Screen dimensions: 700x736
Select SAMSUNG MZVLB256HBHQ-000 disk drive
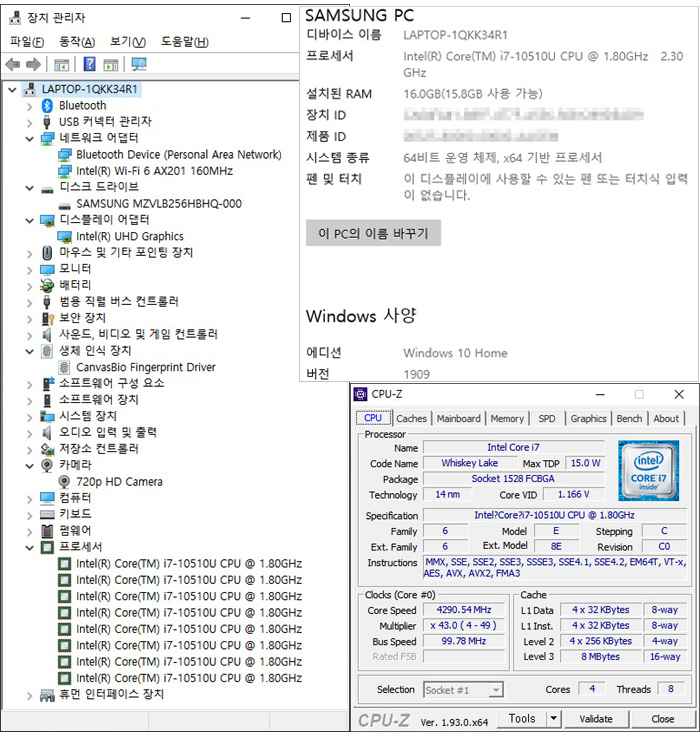[x=159, y=204]
